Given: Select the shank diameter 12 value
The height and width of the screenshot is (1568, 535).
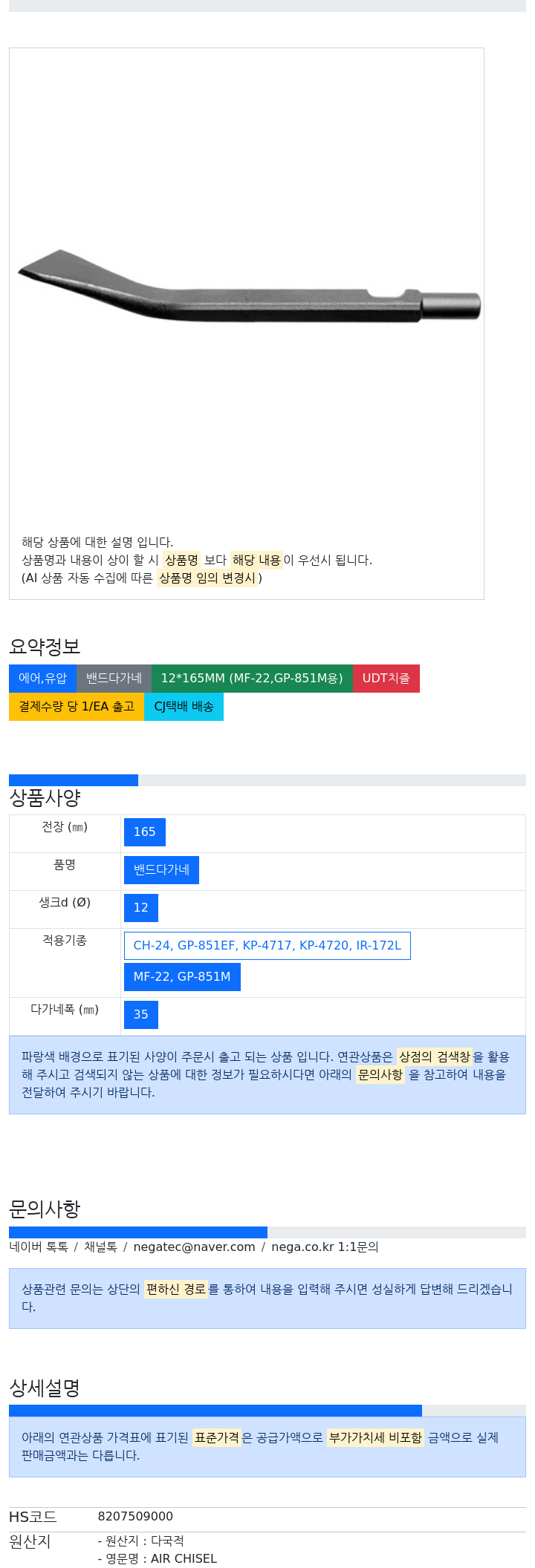Looking at the screenshot, I should 141,908.
